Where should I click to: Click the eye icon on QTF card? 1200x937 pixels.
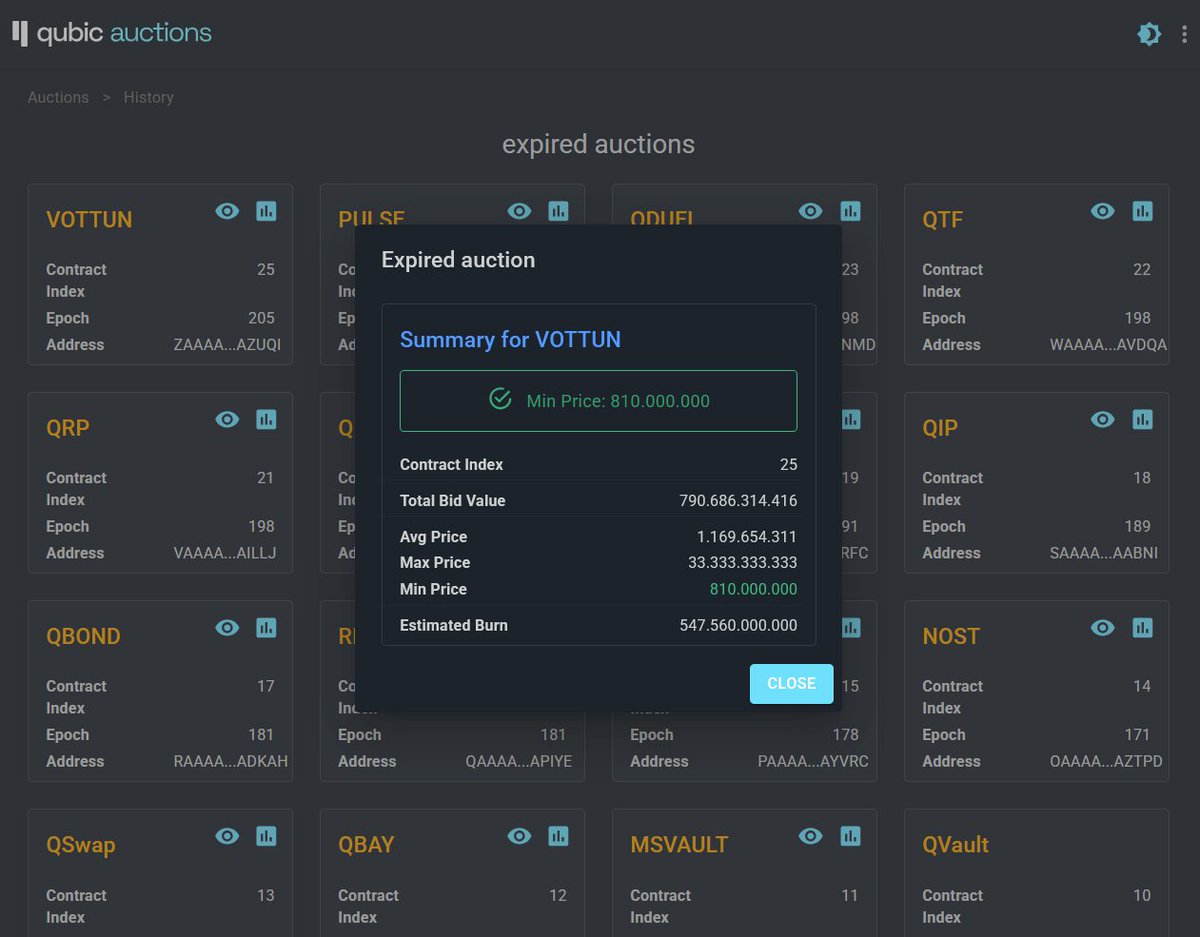tap(1103, 211)
